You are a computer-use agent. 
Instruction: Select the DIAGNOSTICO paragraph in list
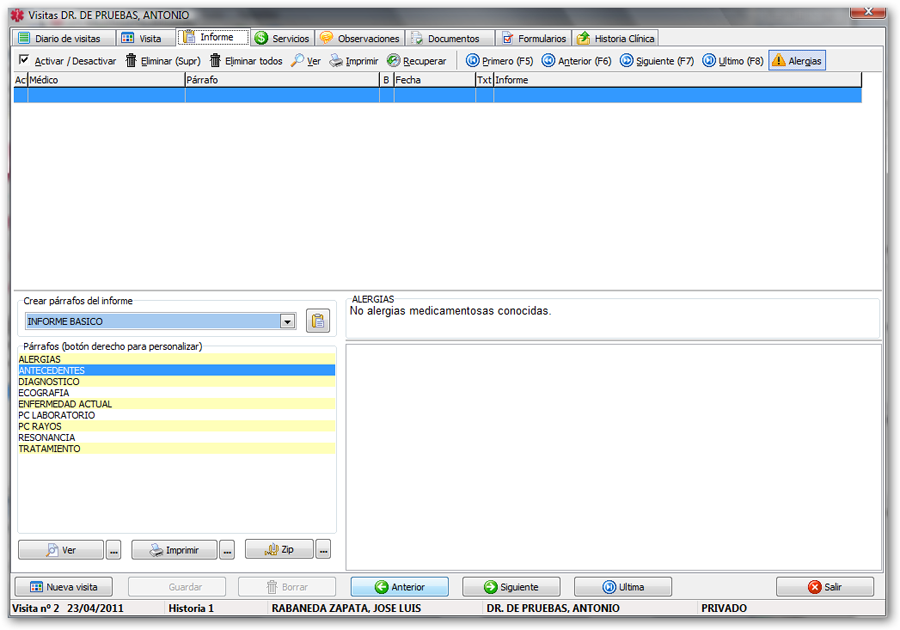pyautogui.click(x=49, y=382)
